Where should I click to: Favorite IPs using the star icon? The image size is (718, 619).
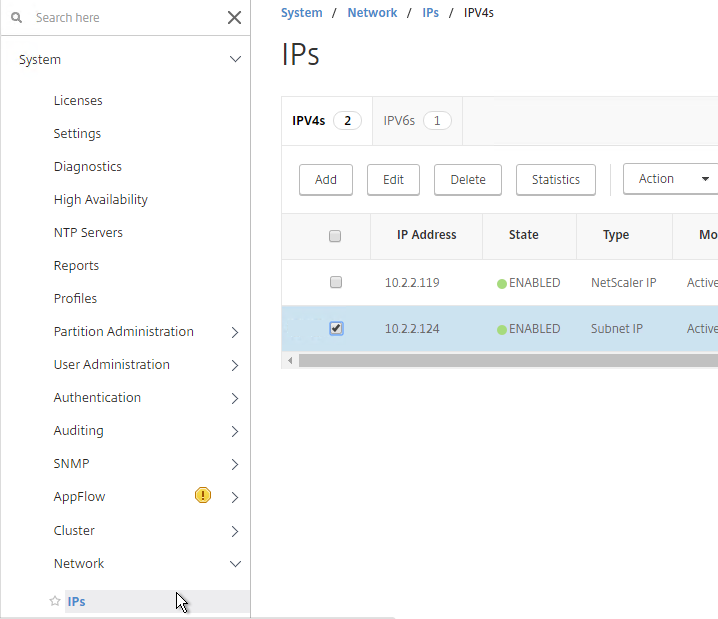[55, 601]
